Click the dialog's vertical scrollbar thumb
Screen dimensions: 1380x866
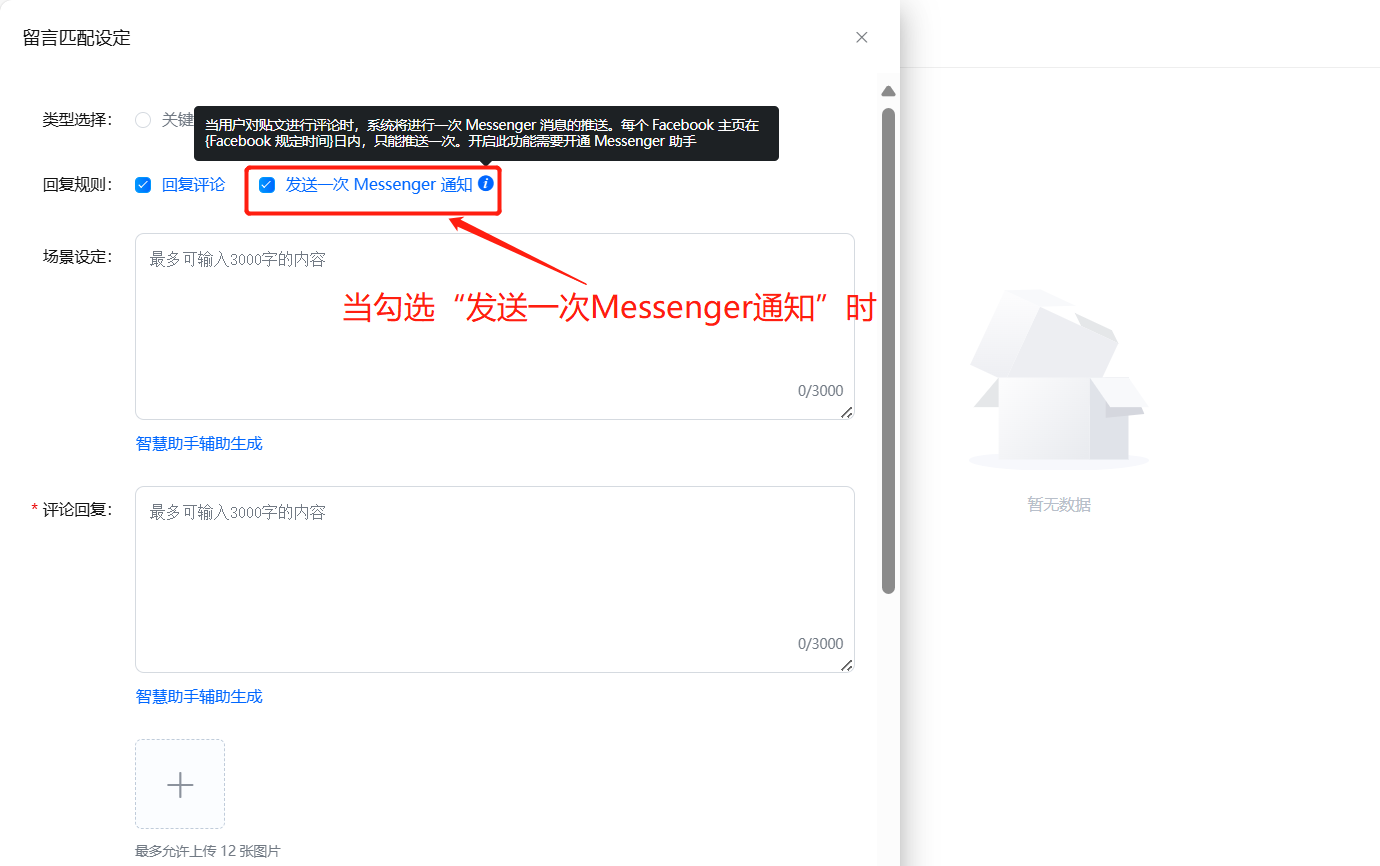pos(888,350)
